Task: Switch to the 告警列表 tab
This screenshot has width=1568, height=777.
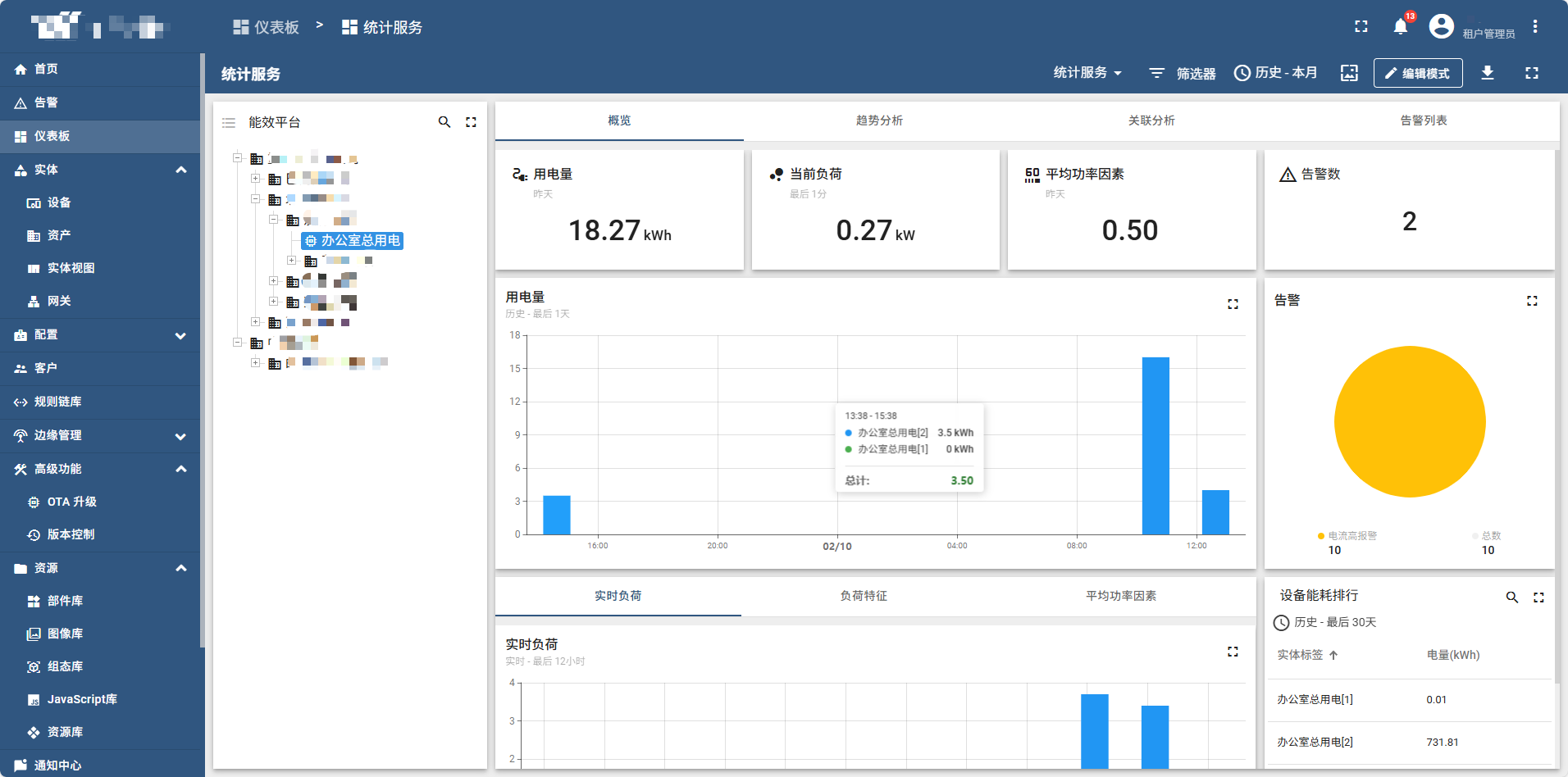Action: pyautogui.click(x=1424, y=120)
